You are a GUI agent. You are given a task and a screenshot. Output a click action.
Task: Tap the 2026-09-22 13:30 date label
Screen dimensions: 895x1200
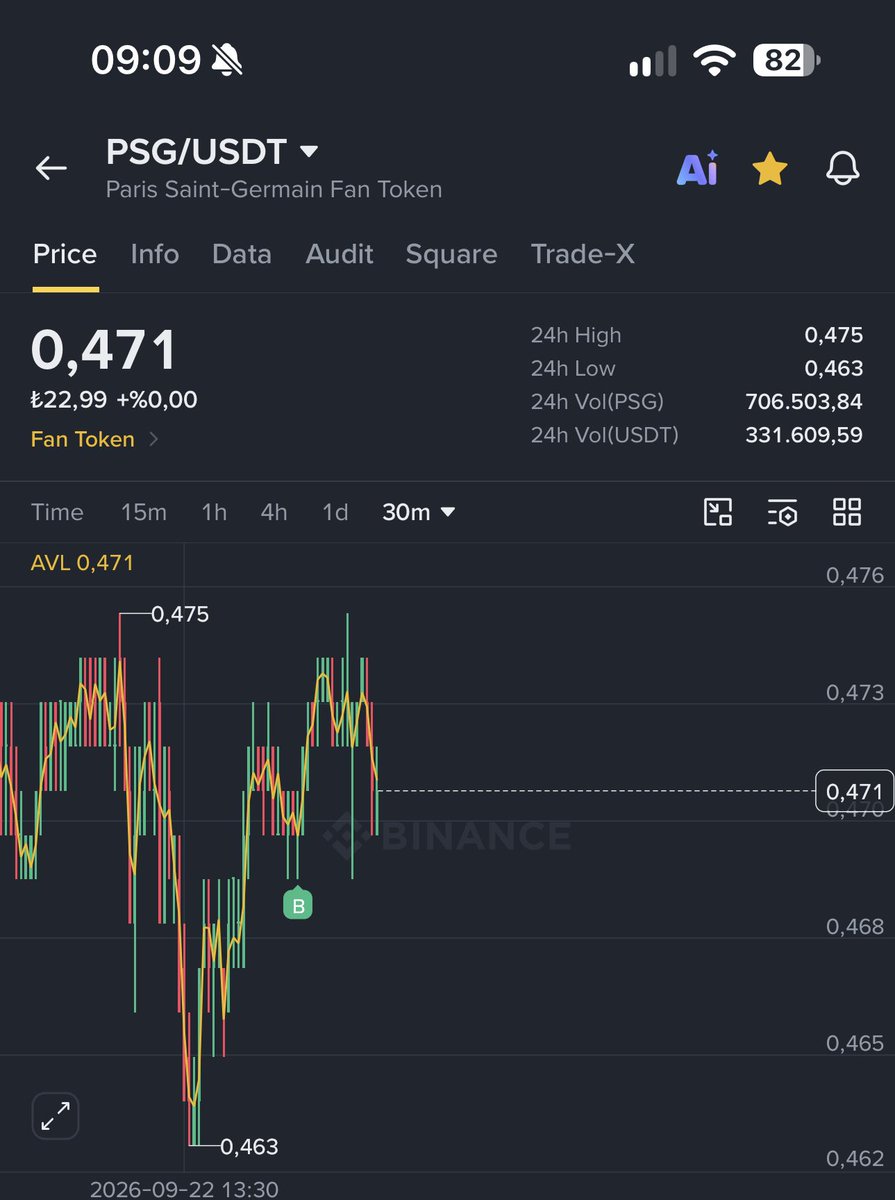point(184,1189)
